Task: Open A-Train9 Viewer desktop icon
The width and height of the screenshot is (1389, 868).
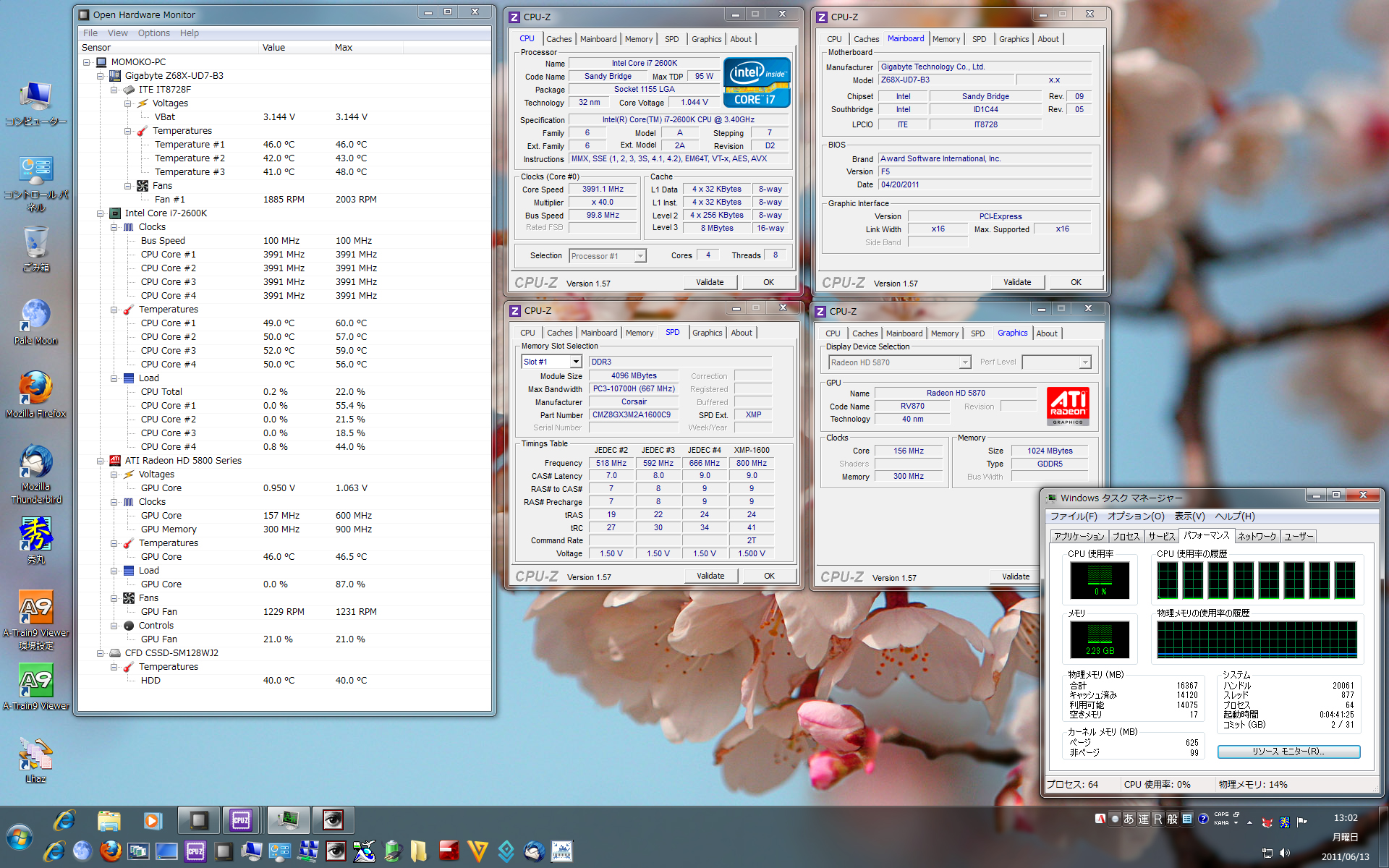Action: pos(35,681)
